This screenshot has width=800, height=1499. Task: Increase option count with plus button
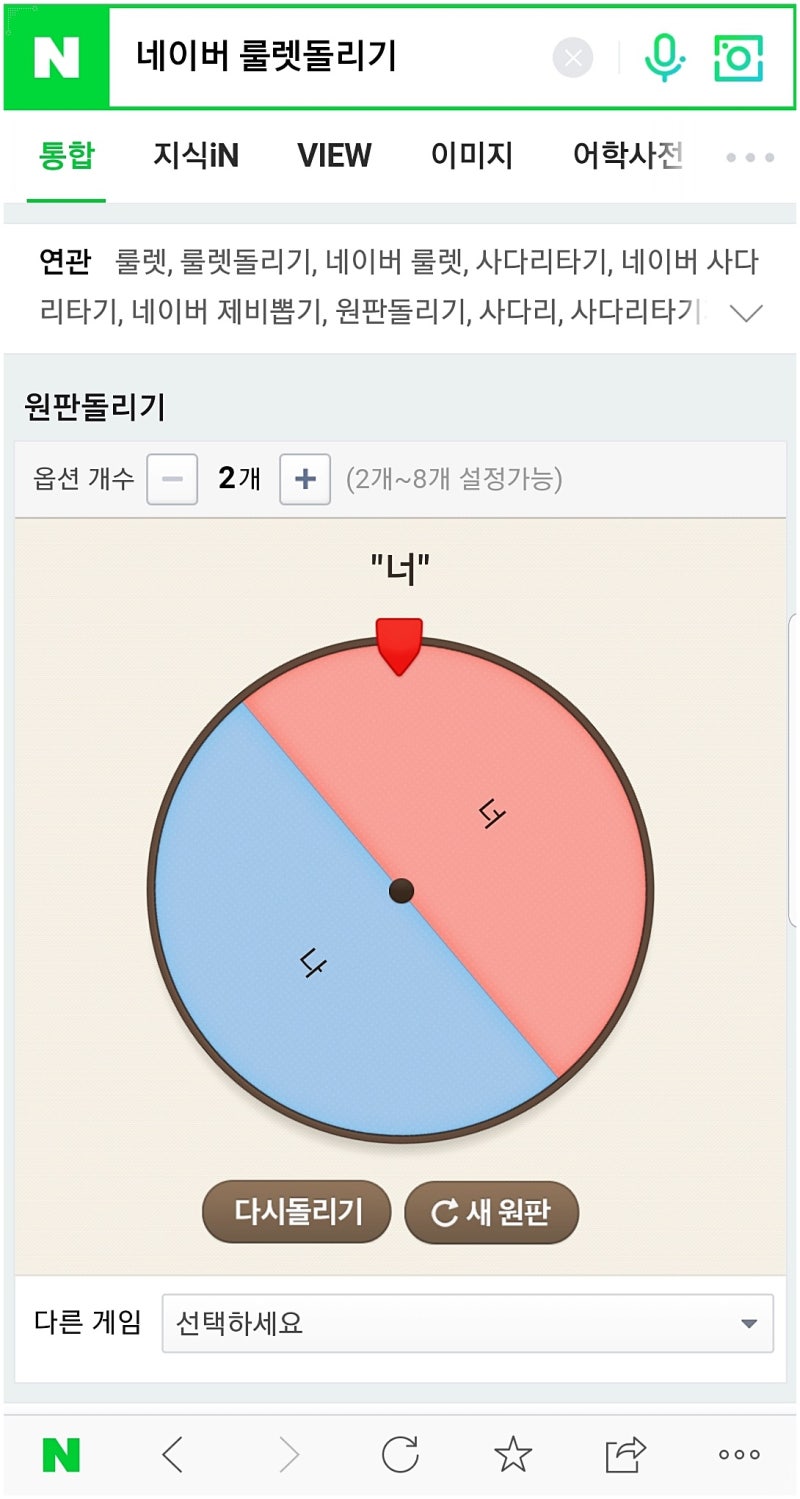(x=305, y=479)
